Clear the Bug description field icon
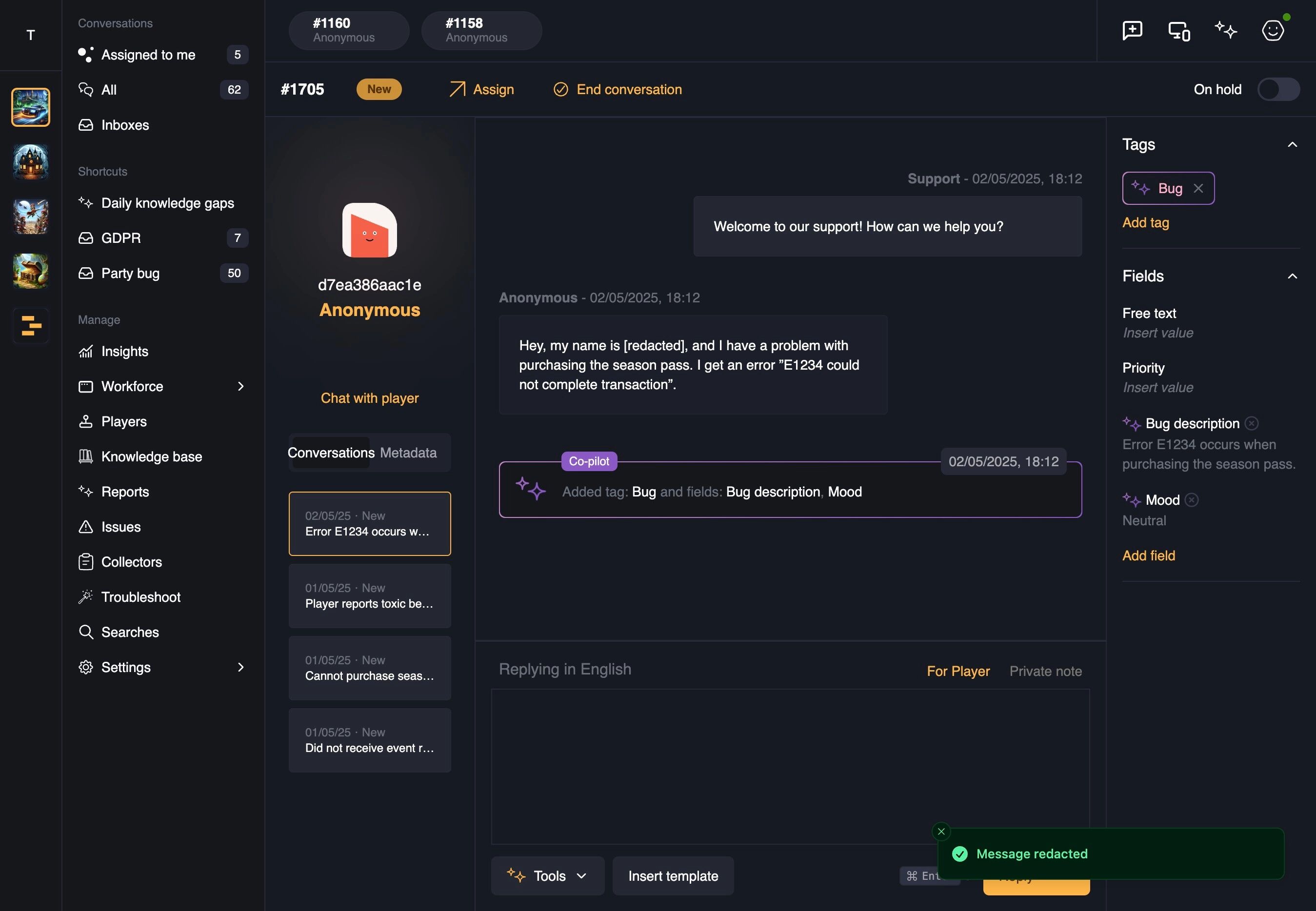Image resolution: width=1316 pixels, height=911 pixels. pyautogui.click(x=1252, y=423)
